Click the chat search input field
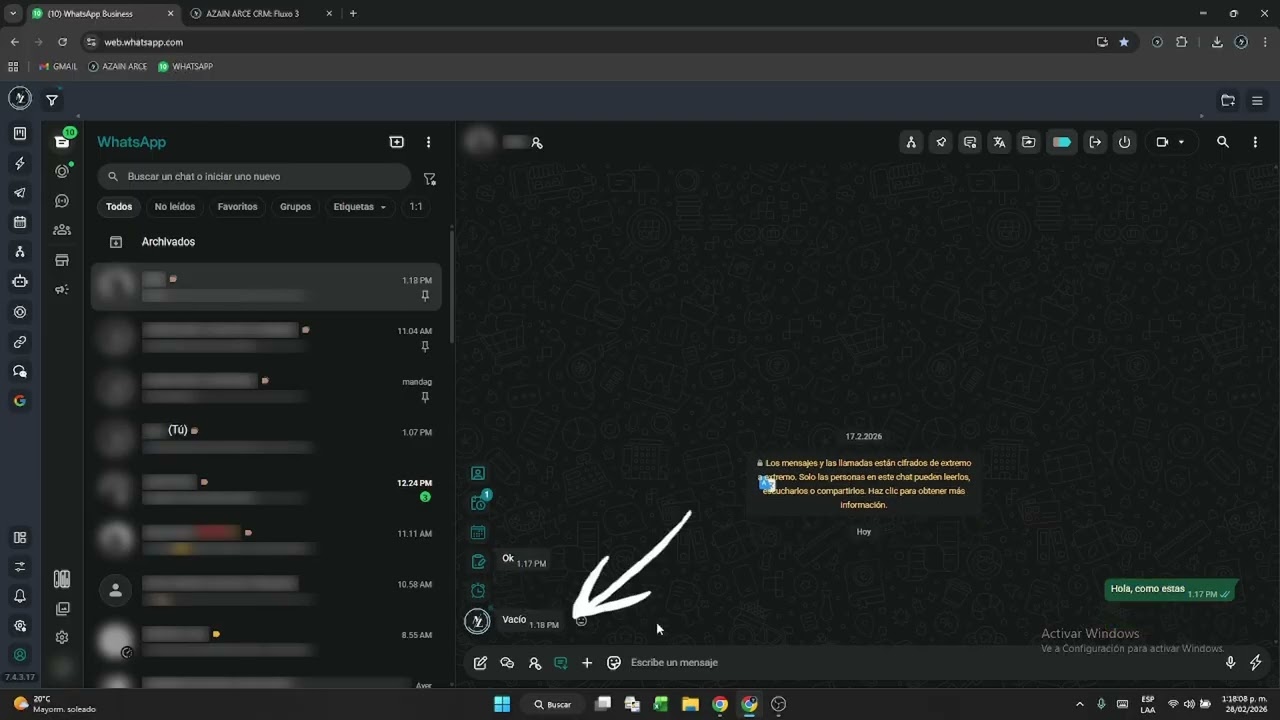The width and height of the screenshot is (1280, 720). (255, 176)
